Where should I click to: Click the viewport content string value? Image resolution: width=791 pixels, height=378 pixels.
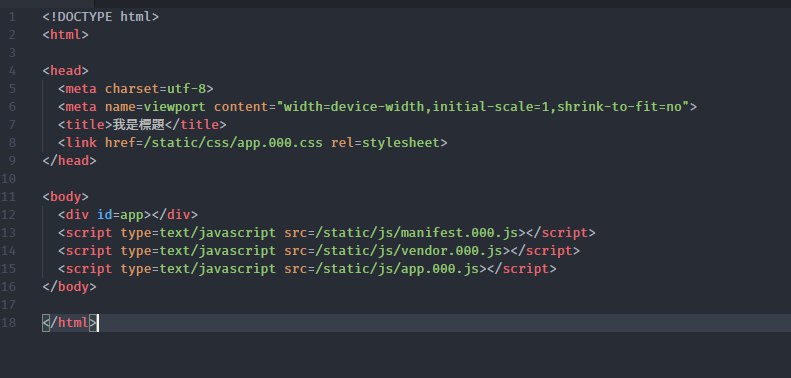[486, 107]
